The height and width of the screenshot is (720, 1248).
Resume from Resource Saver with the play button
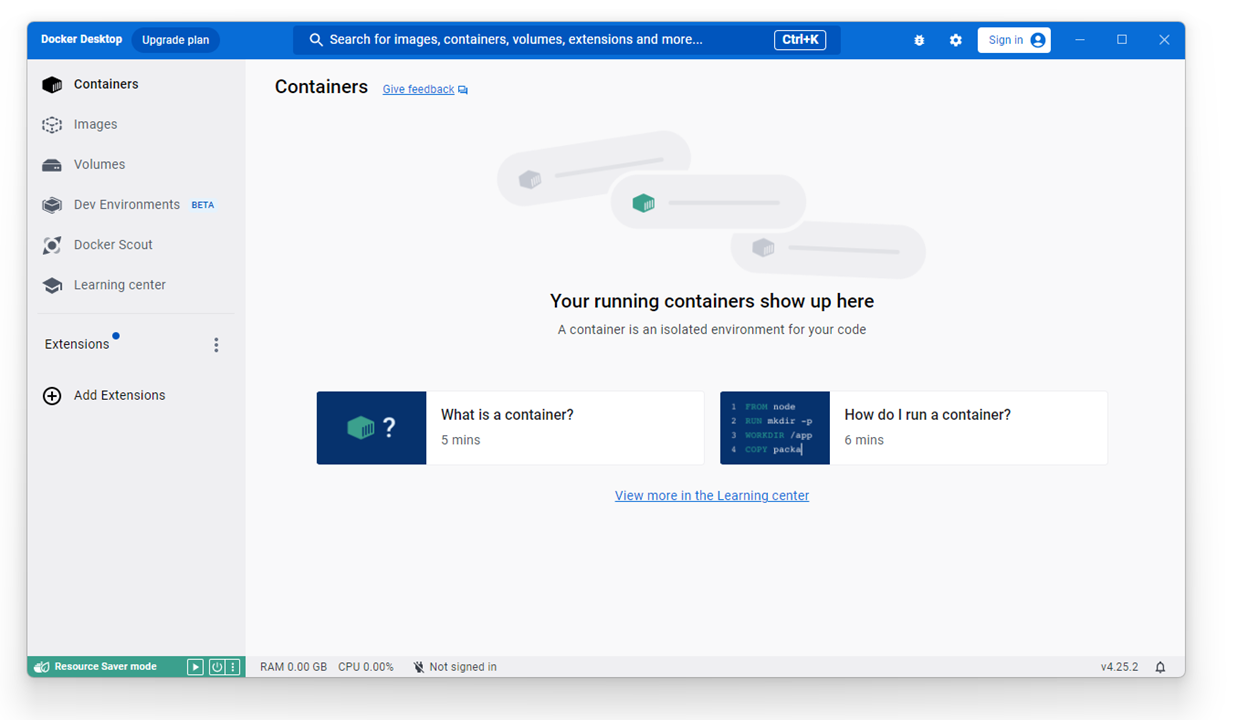pyautogui.click(x=195, y=666)
